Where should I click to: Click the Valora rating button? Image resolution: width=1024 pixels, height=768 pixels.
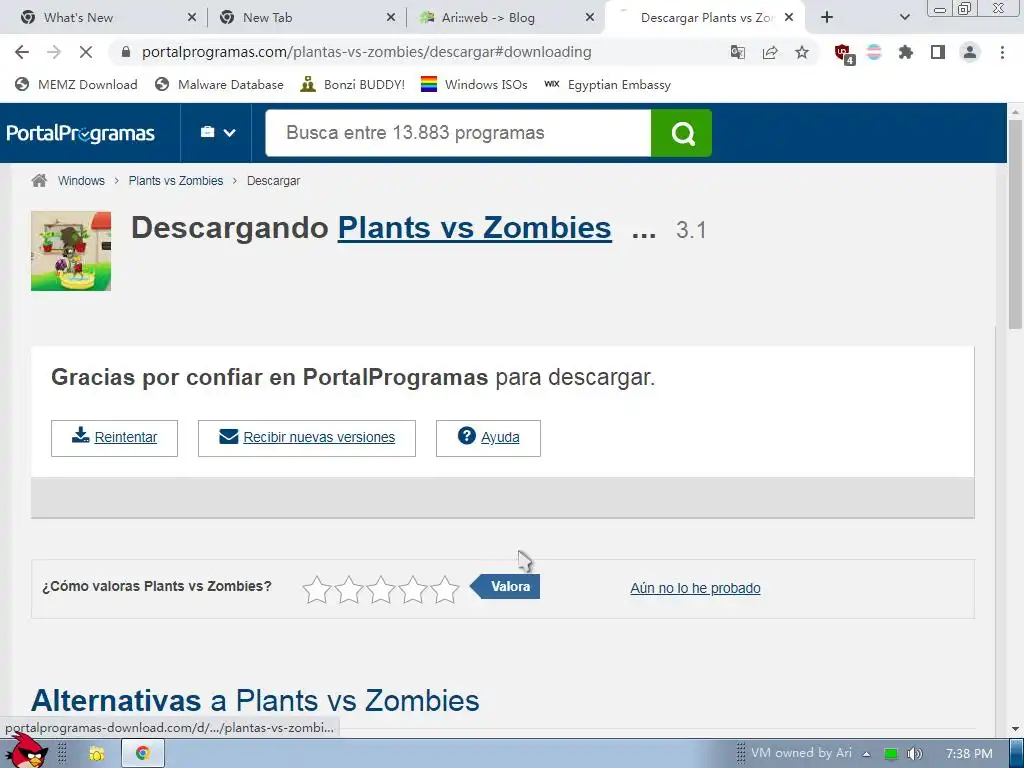click(x=505, y=586)
